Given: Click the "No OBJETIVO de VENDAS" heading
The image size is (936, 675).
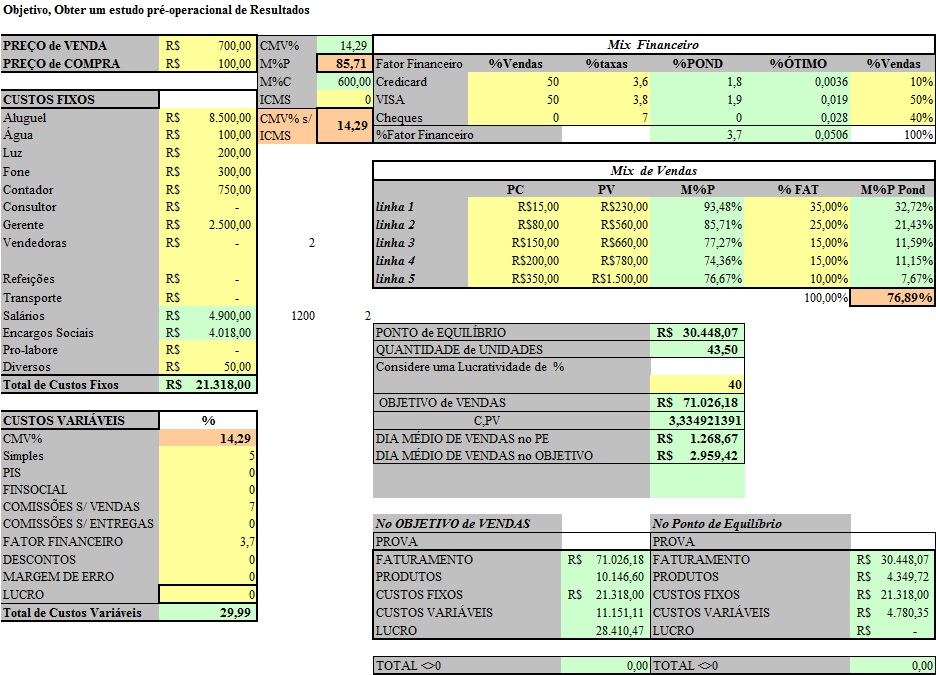Looking at the screenshot, I should [x=452, y=524].
